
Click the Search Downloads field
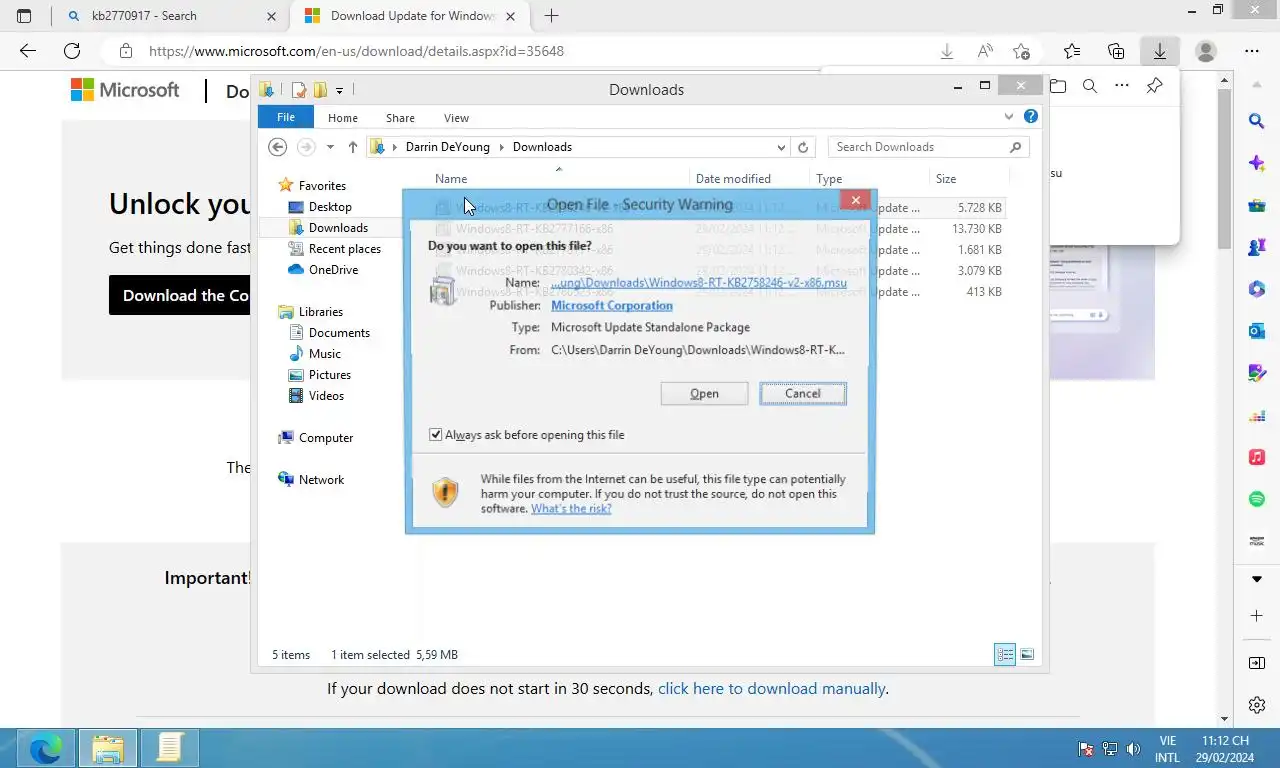pos(928,147)
